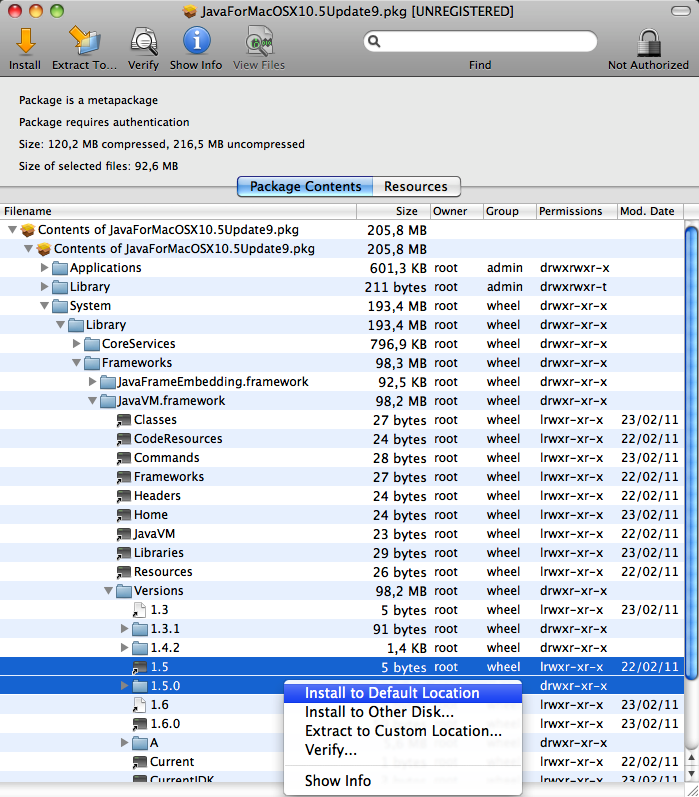The image size is (699, 797).
Task: Collapse the JavaVM.framework folder
Action: click(x=93, y=401)
